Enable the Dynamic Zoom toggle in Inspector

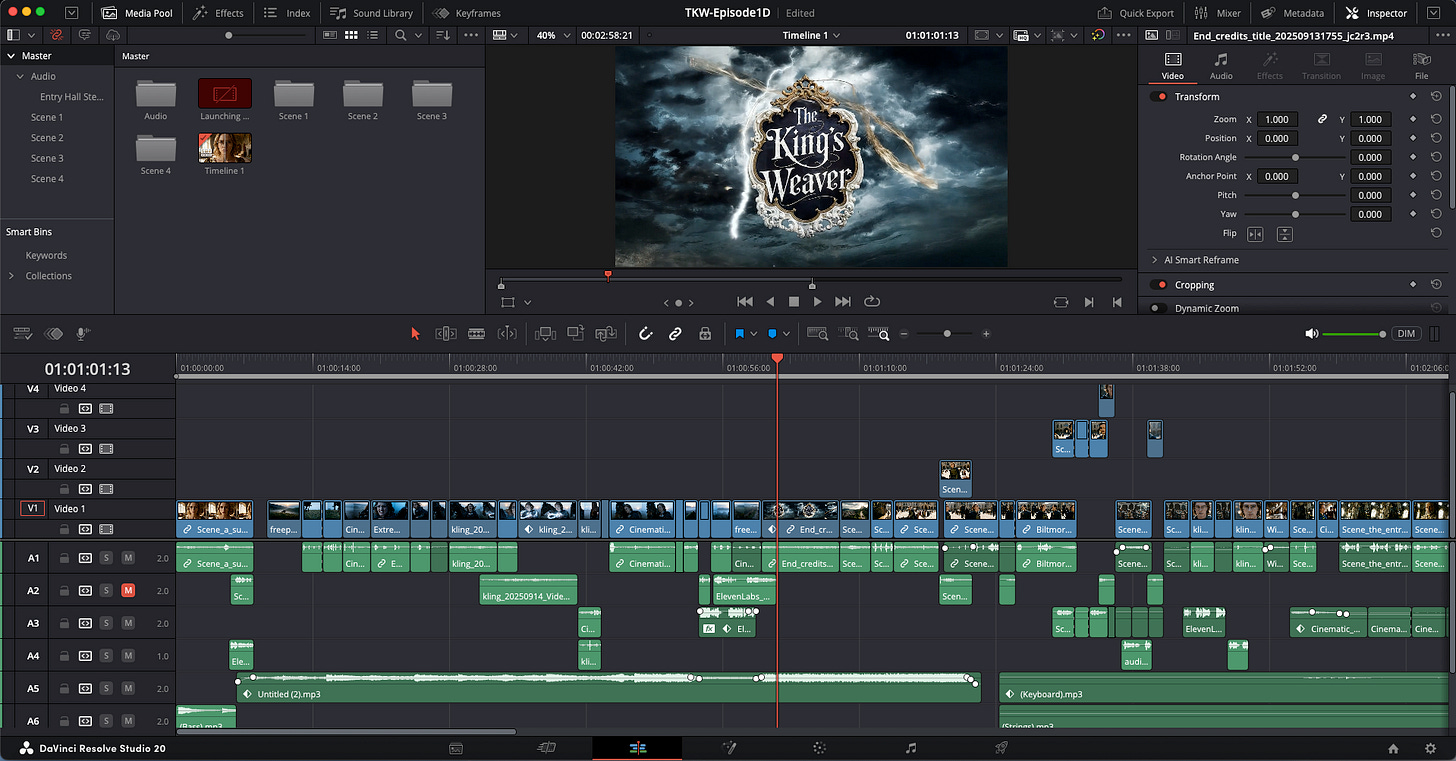(1159, 309)
